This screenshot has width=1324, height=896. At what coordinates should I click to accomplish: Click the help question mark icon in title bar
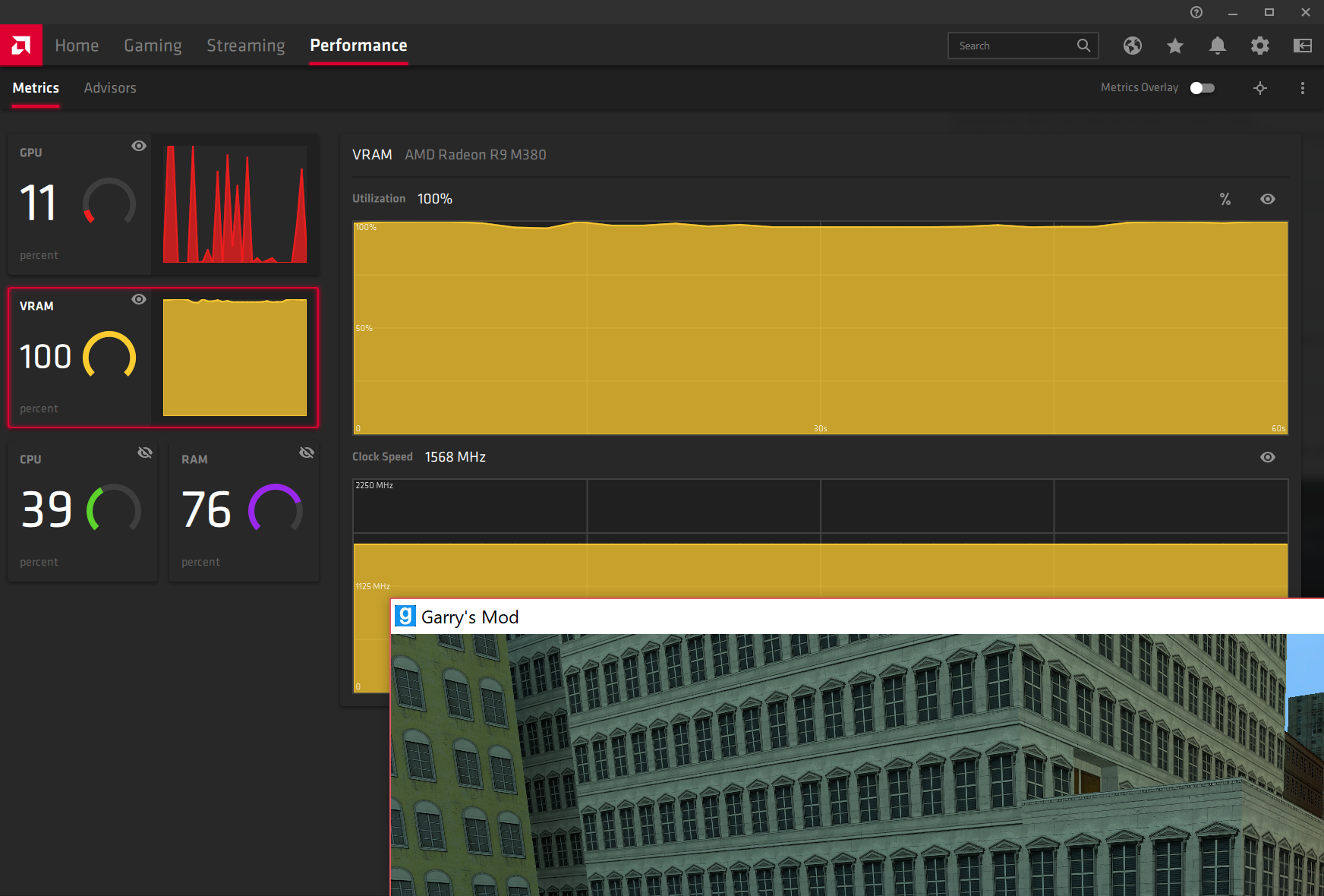coord(1196,12)
